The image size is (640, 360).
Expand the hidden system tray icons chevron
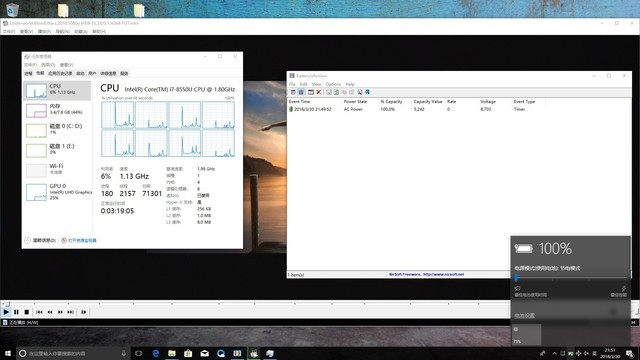[554, 353]
